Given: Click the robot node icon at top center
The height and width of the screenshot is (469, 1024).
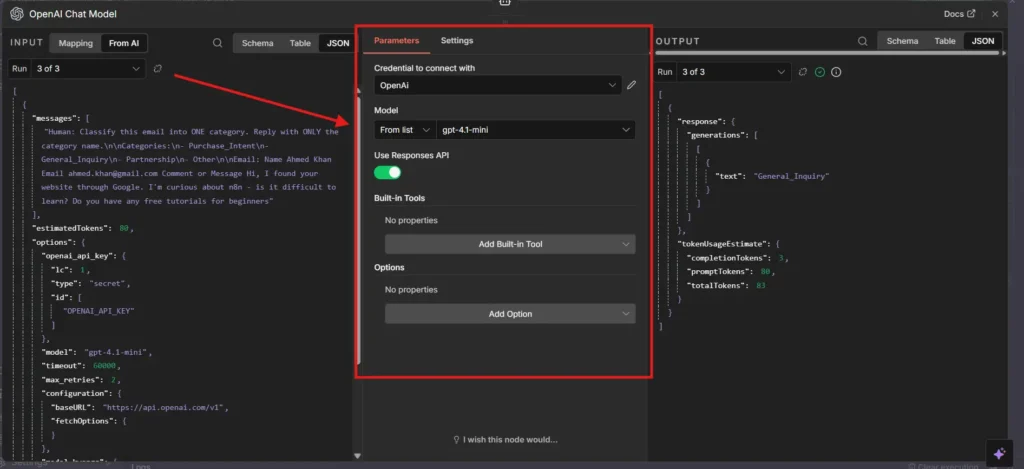Looking at the screenshot, I should tap(504, 3).
